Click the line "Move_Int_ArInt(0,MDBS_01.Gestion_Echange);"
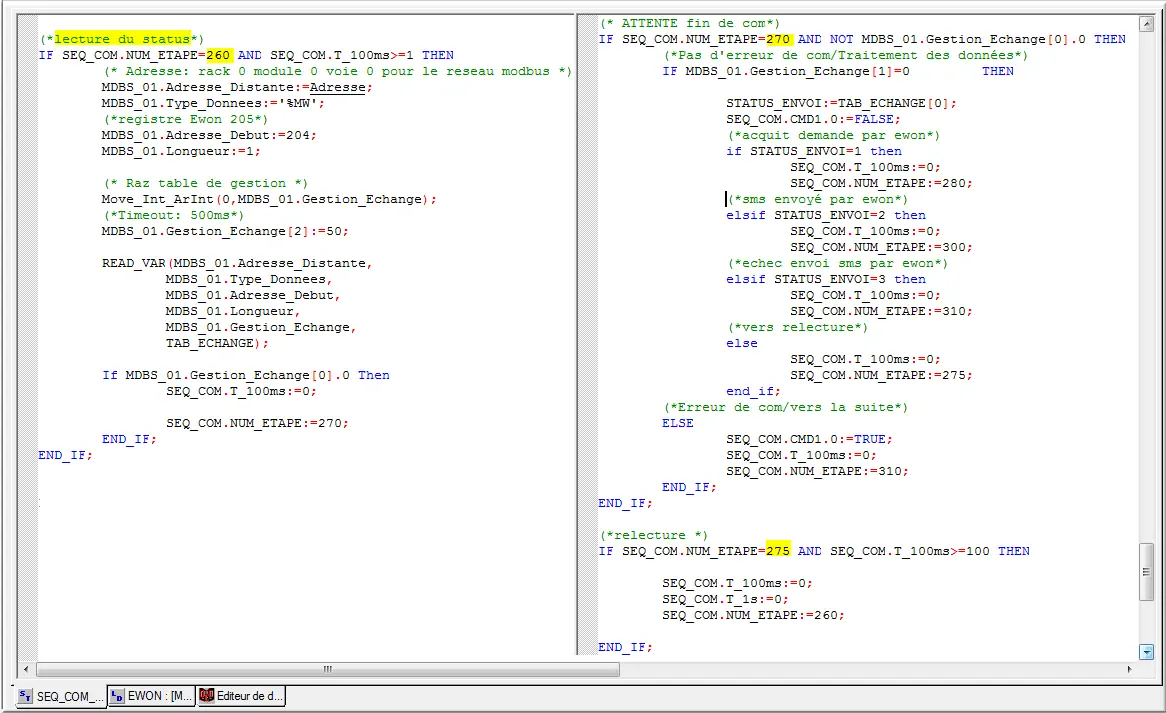The height and width of the screenshot is (713, 1166). tap(269, 199)
